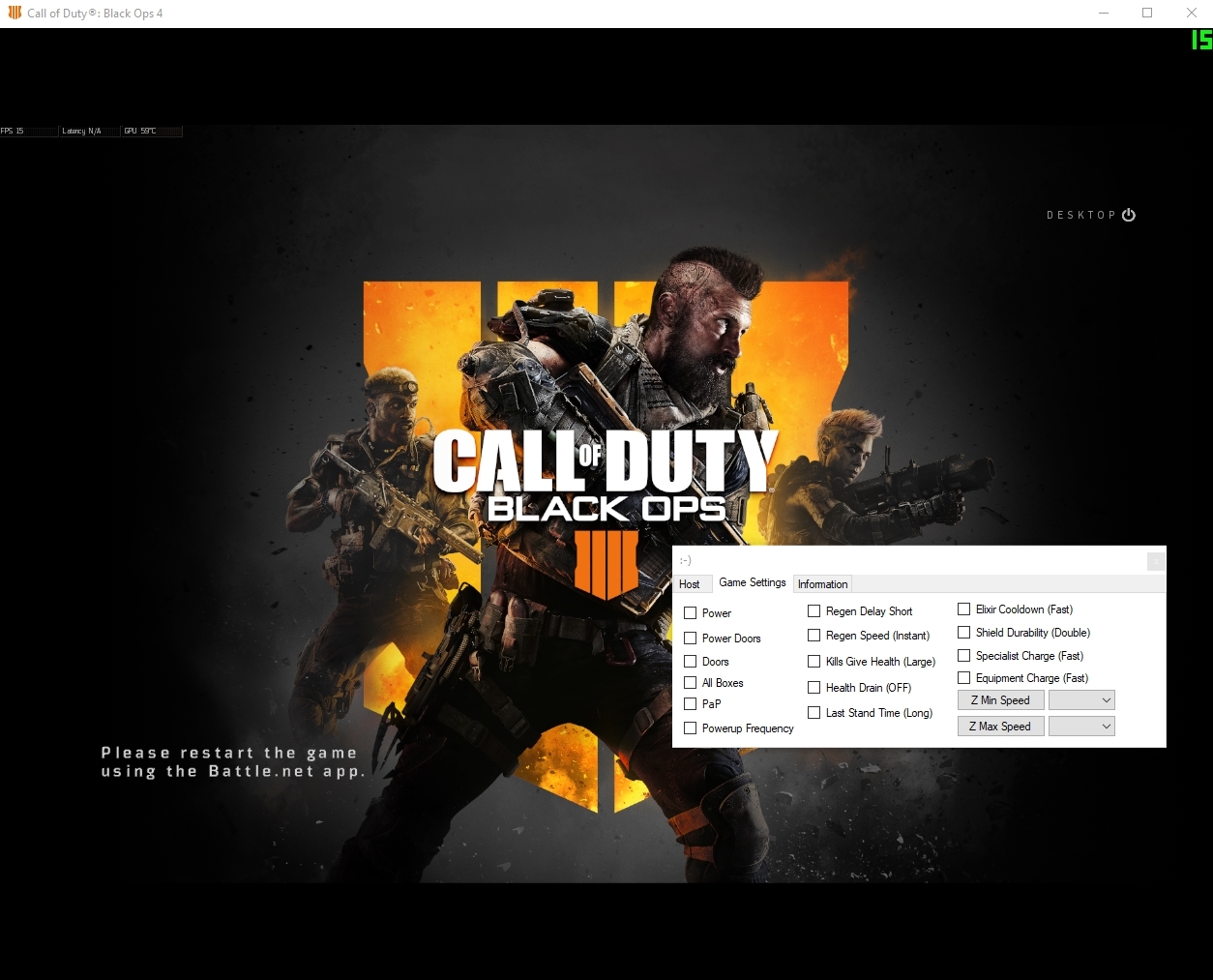1213x980 pixels.
Task: Enable Elixir Cooldown (Fast)
Action: tap(964, 609)
